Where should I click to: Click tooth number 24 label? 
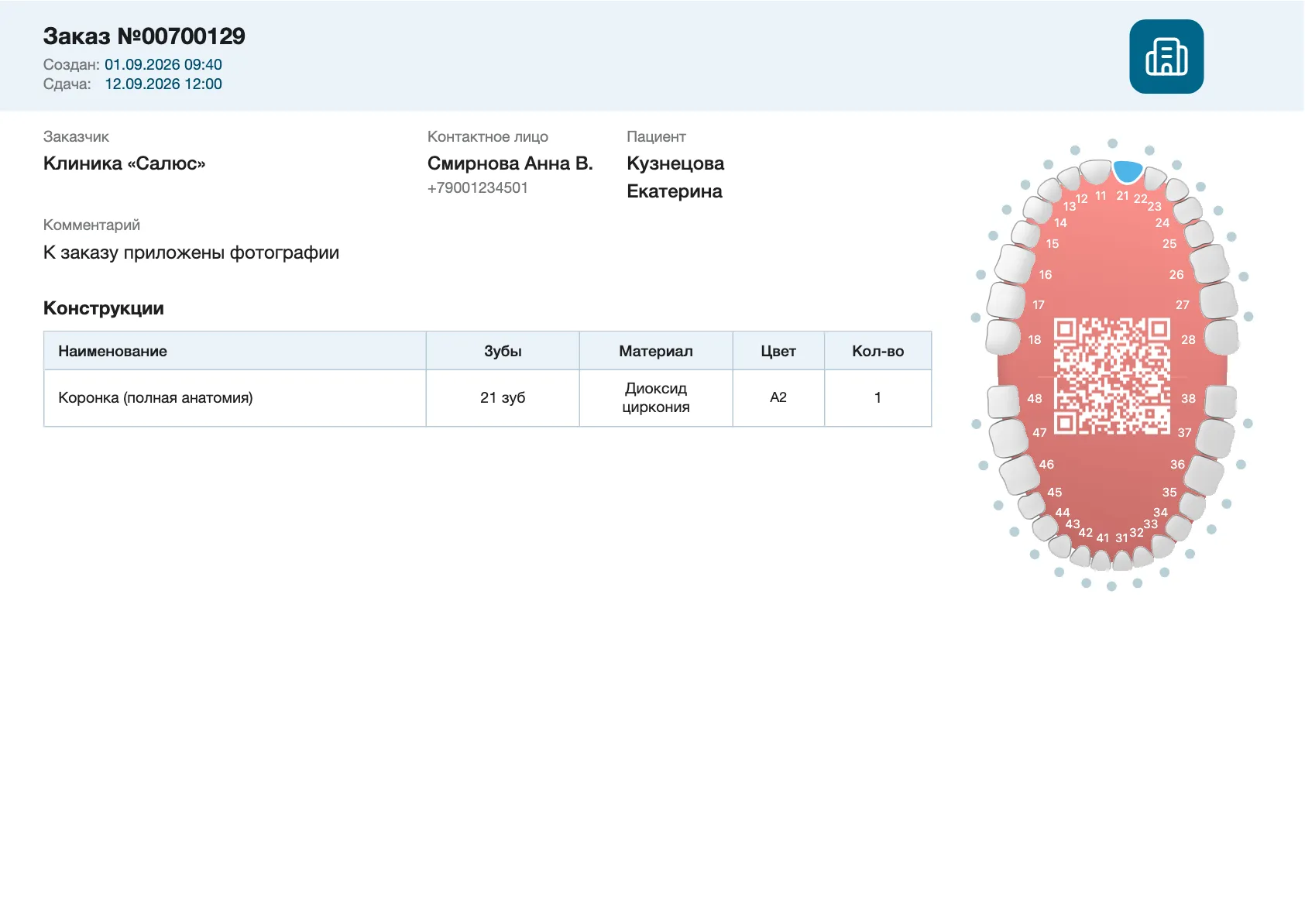1162,223
